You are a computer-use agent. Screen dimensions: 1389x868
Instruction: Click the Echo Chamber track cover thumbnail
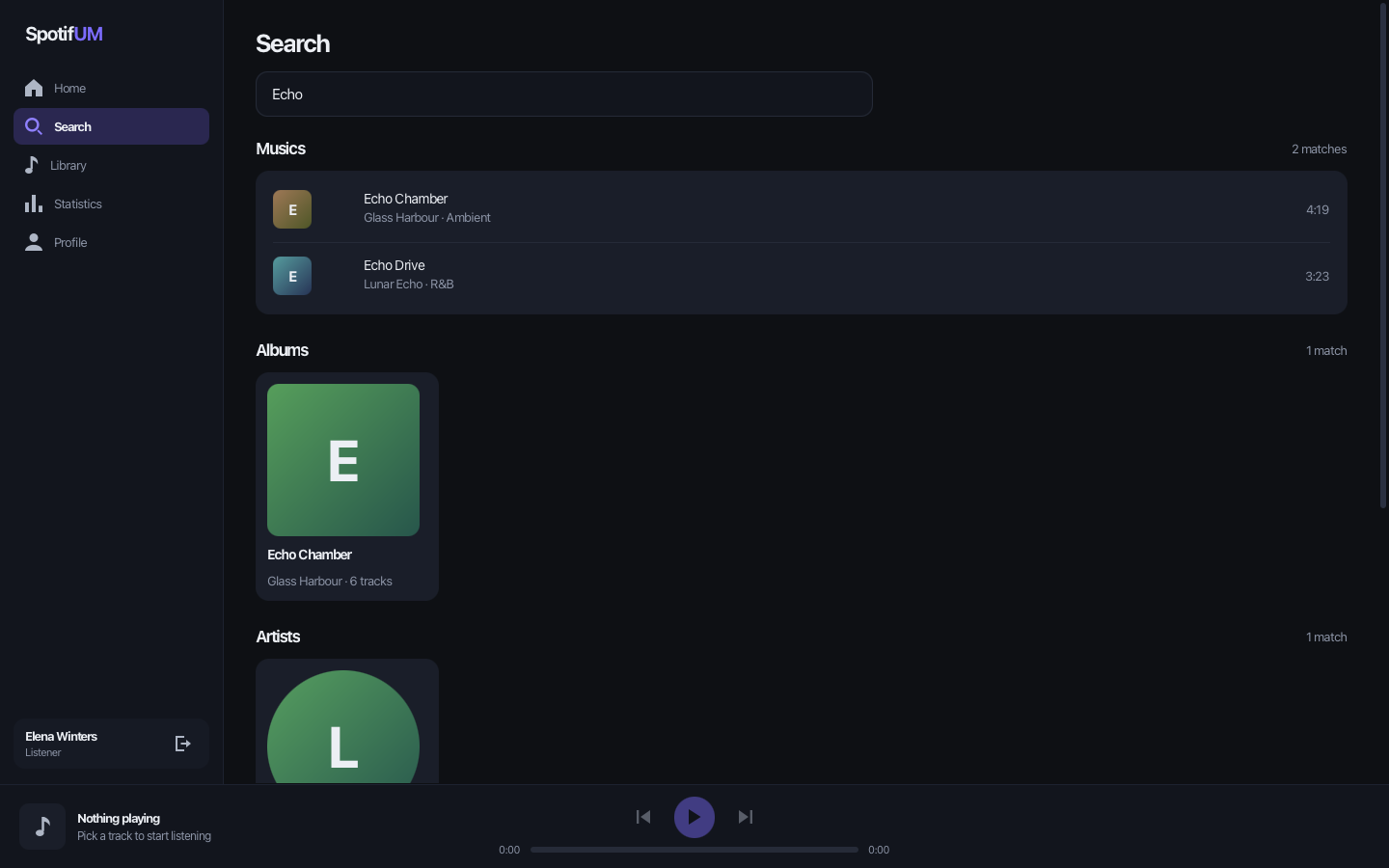292,209
